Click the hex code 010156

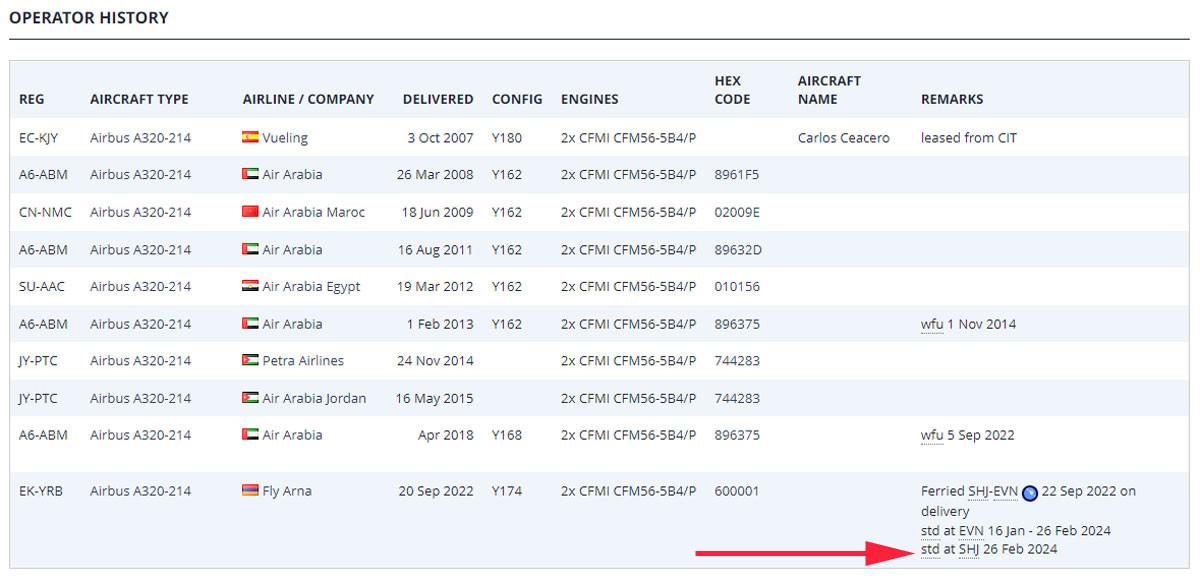coord(737,286)
